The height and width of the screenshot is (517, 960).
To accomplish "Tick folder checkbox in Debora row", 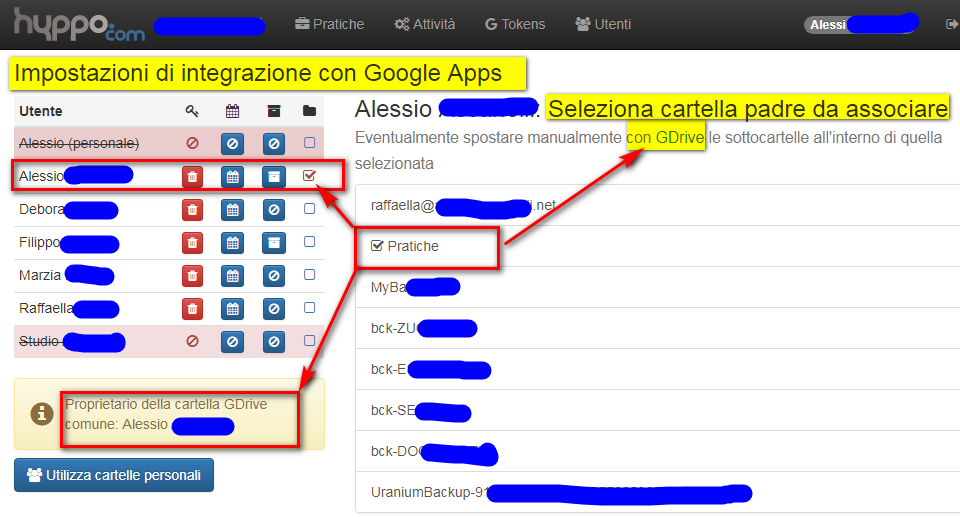I will coord(309,209).
